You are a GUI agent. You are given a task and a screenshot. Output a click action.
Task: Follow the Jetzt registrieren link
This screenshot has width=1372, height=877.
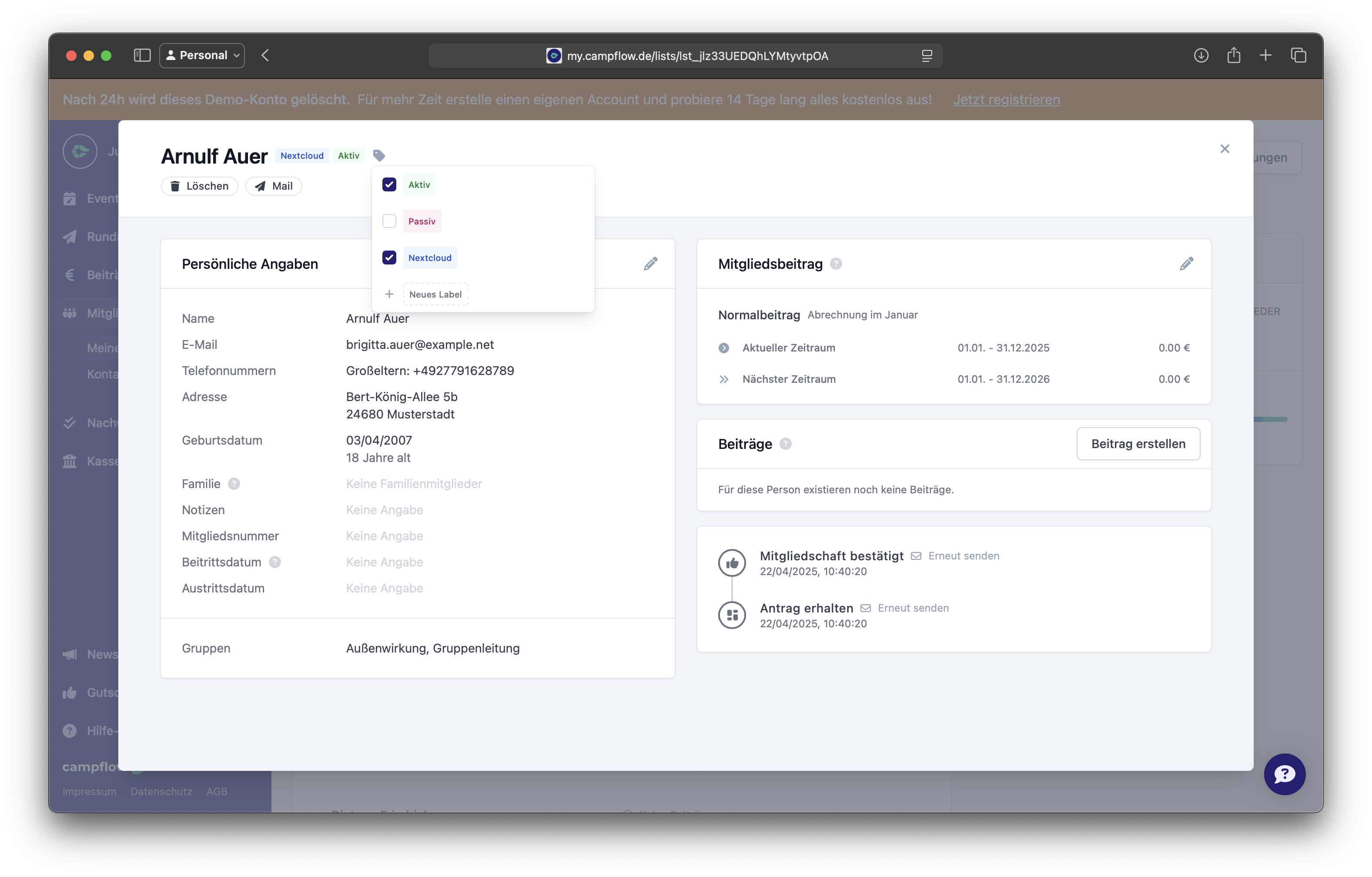(1006, 99)
